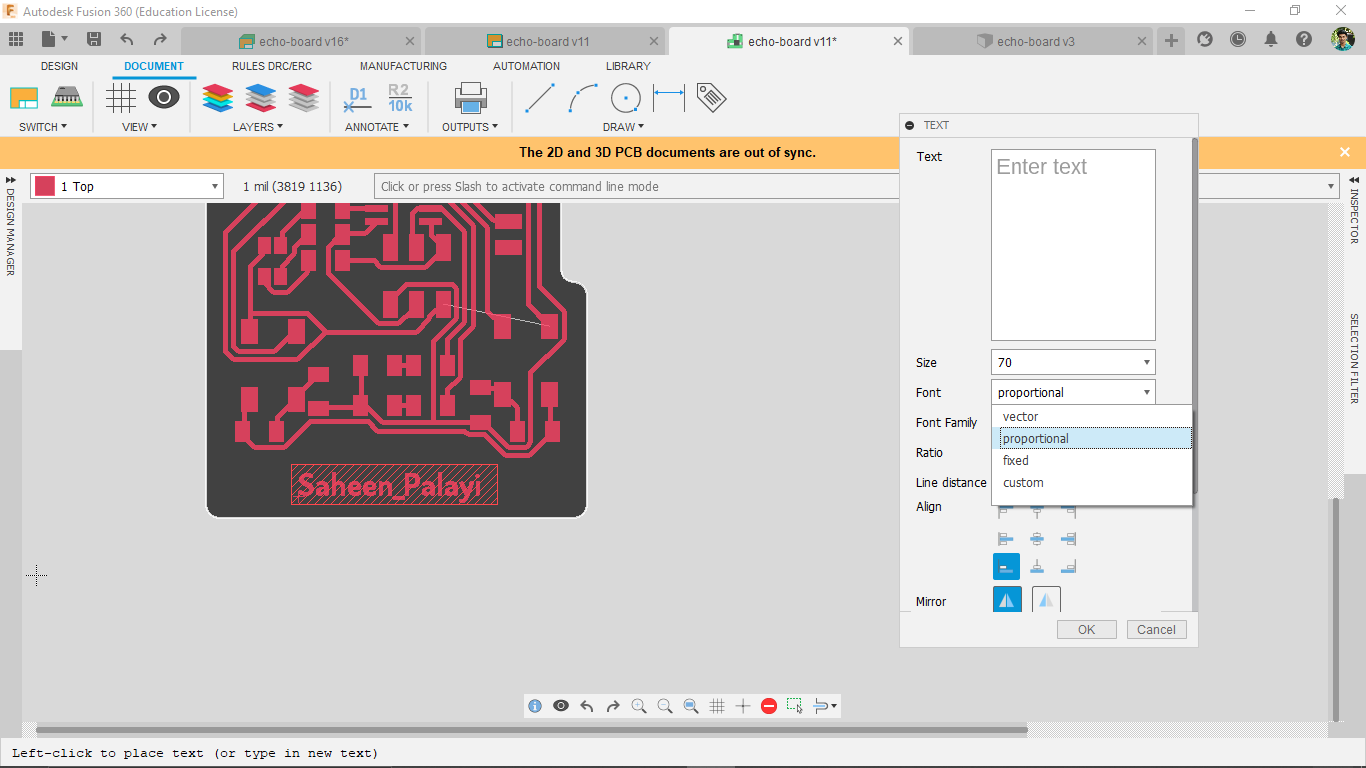Dismiss the out of sync warning banner

(x=1345, y=152)
